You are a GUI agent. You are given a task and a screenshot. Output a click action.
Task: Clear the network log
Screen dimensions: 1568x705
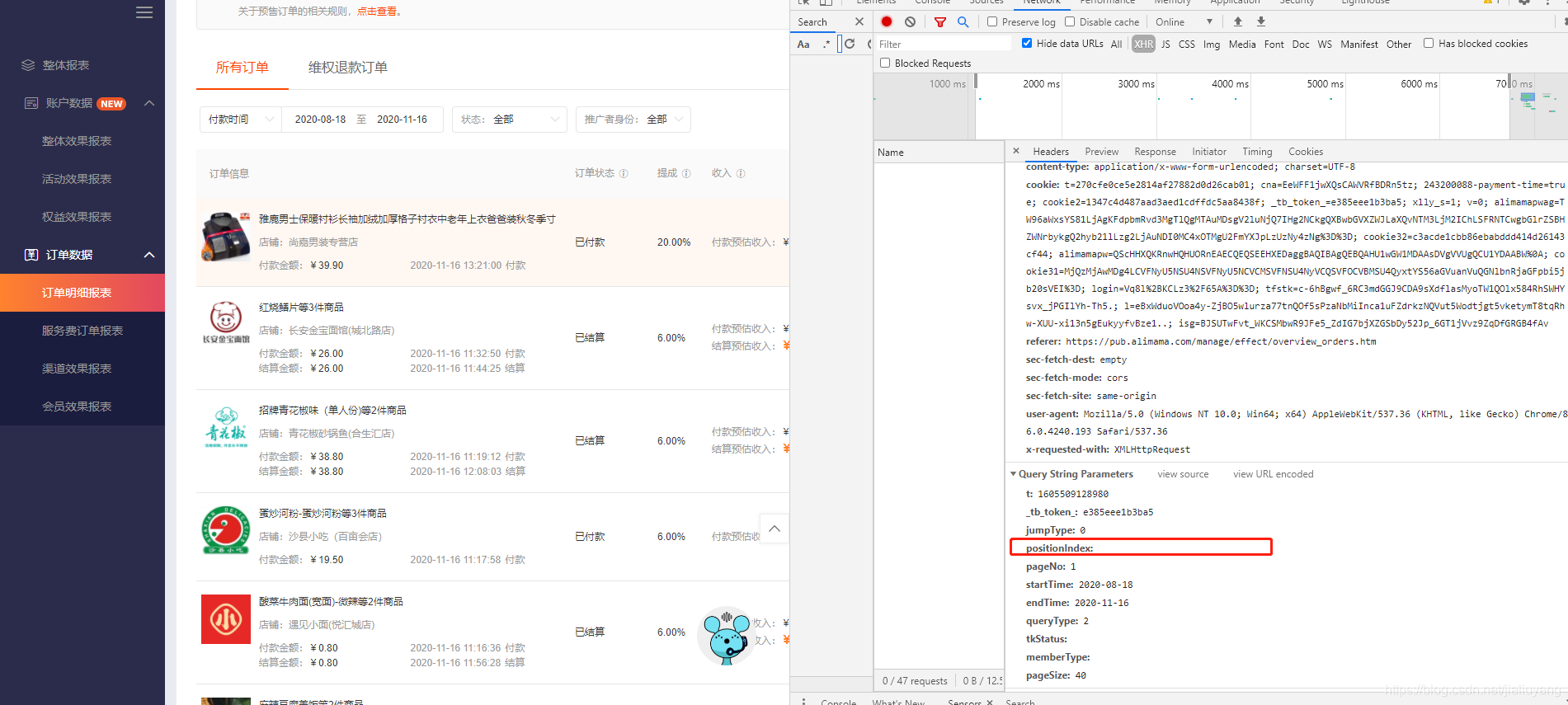(910, 21)
